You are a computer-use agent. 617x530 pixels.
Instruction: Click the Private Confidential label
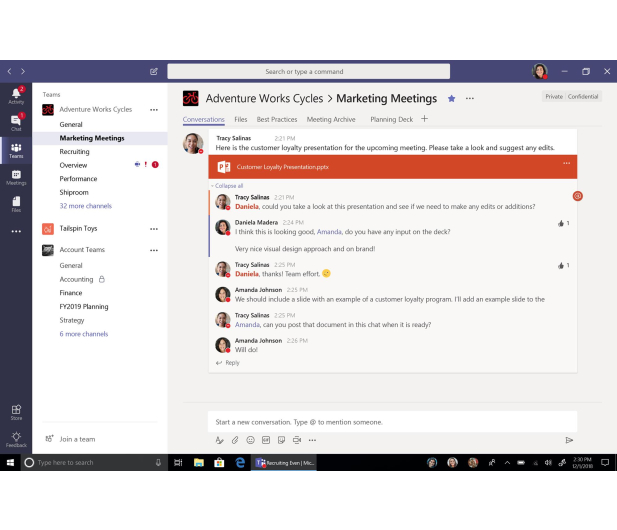click(x=571, y=96)
